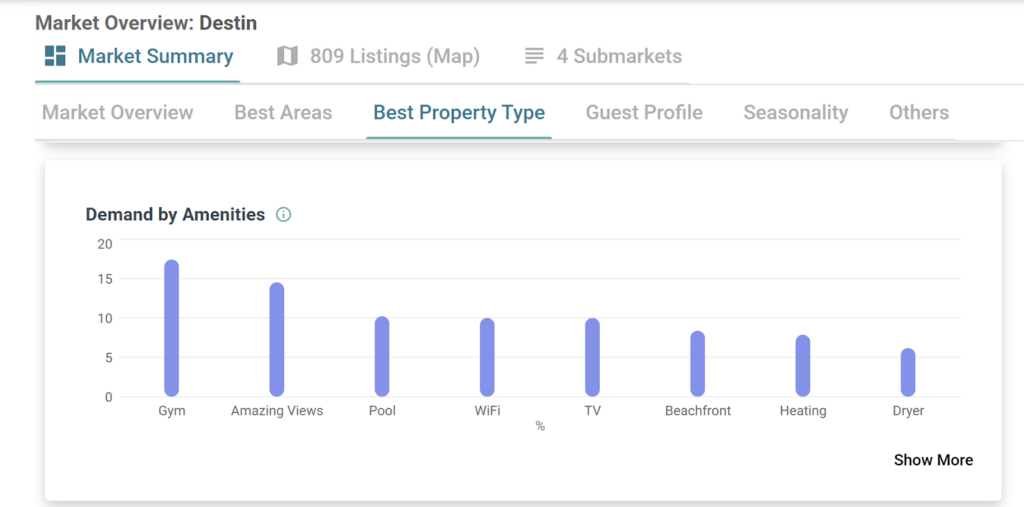Select the Dryer bar in the chart

point(908,372)
